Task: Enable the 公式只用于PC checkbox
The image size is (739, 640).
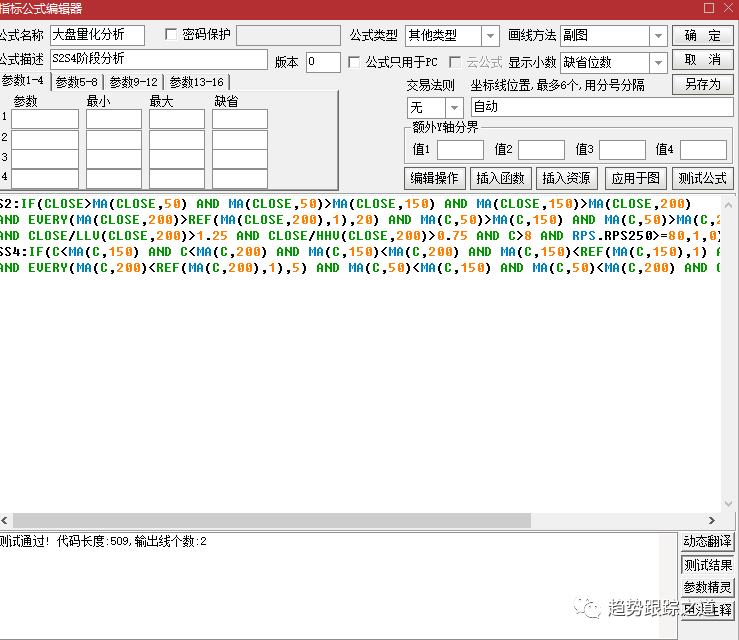Action: tap(354, 62)
